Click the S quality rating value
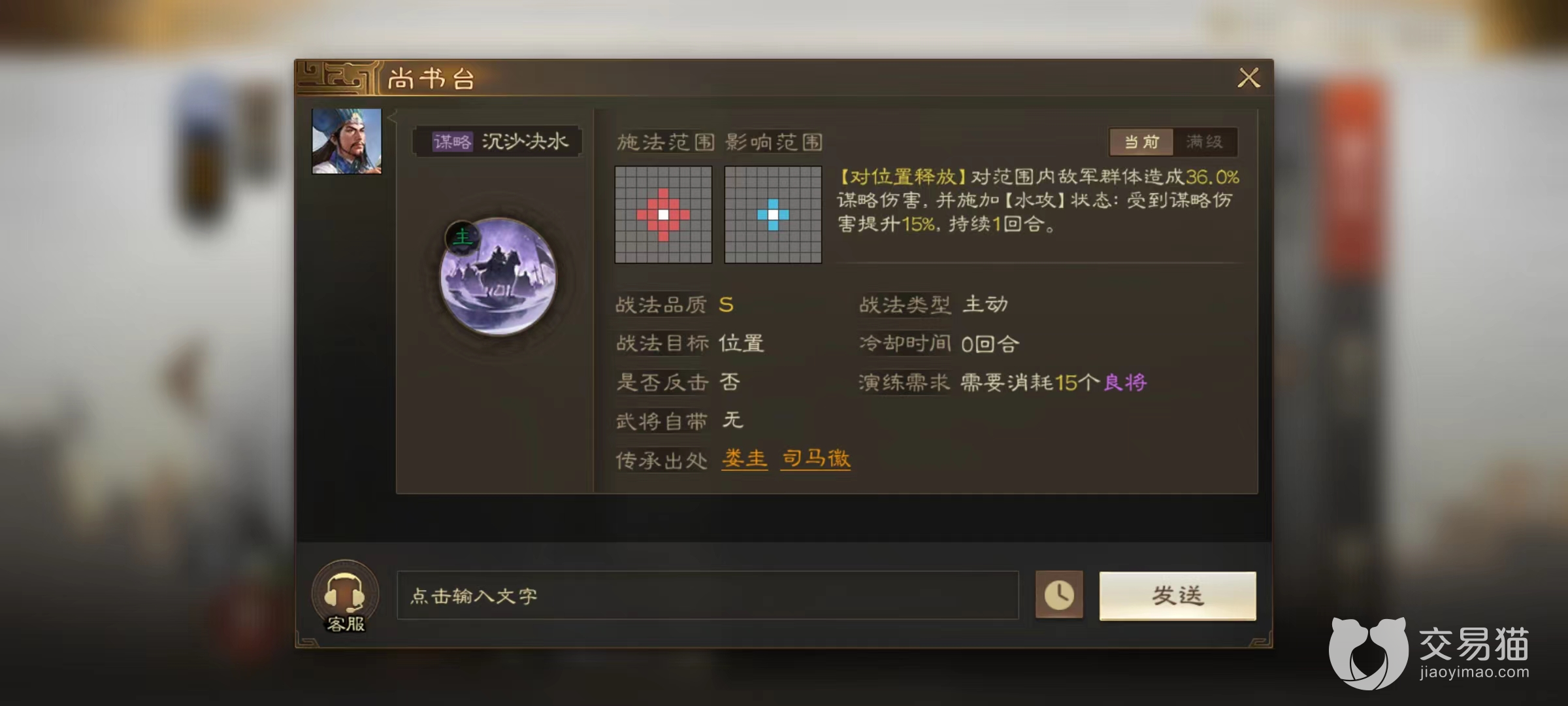 (x=726, y=305)
